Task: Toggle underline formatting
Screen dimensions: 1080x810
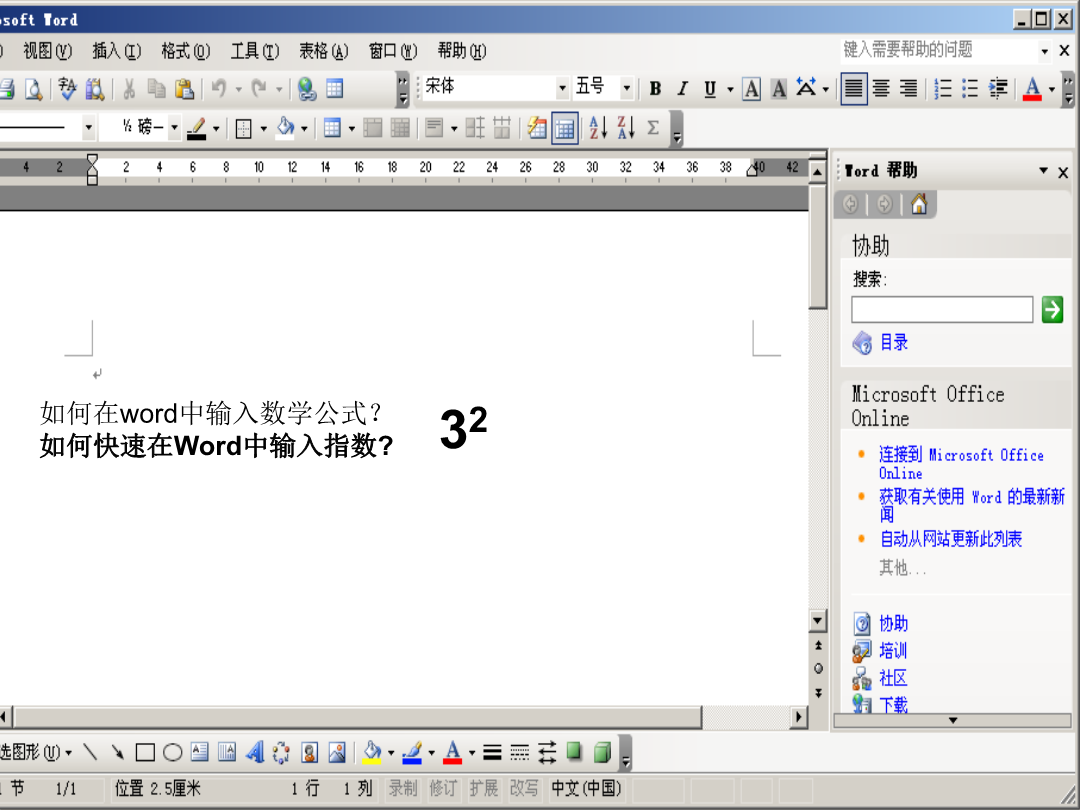Action: tap(710, 88)
